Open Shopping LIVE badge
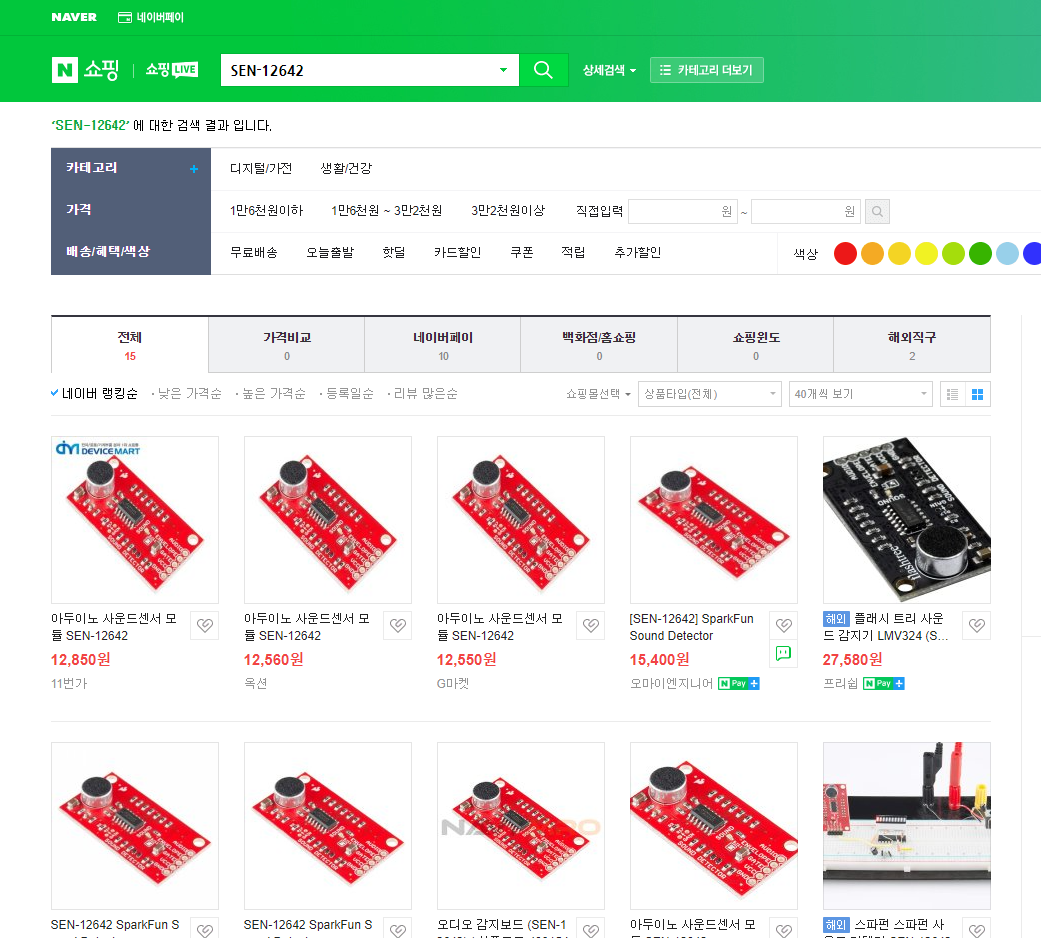The image size is (1041, 938). pyautogui.click(x=172, y=70)
